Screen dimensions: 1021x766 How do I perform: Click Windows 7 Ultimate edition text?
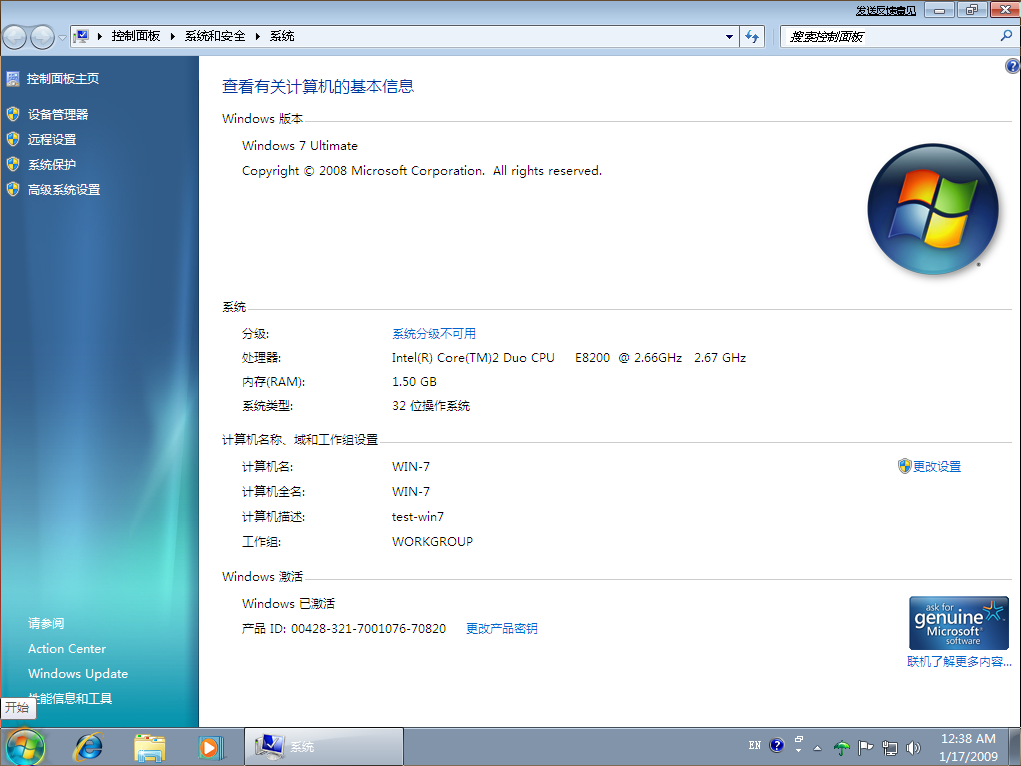(300, 145)
